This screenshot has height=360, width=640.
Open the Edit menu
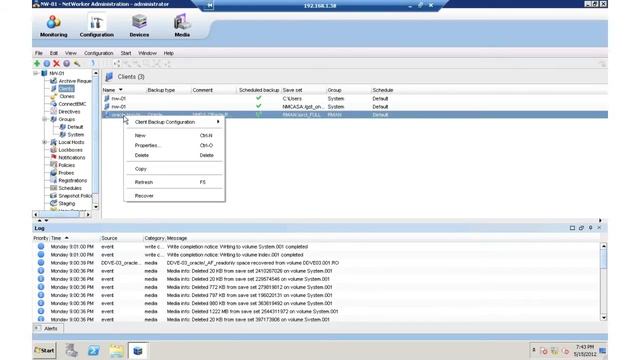tap(54, 53)
